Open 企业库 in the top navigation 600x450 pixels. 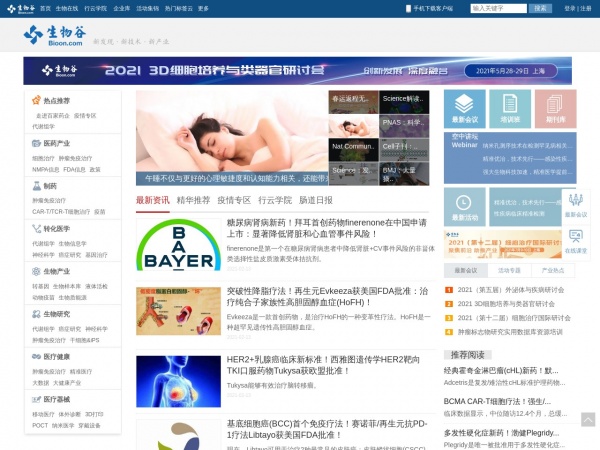(122, 8)
